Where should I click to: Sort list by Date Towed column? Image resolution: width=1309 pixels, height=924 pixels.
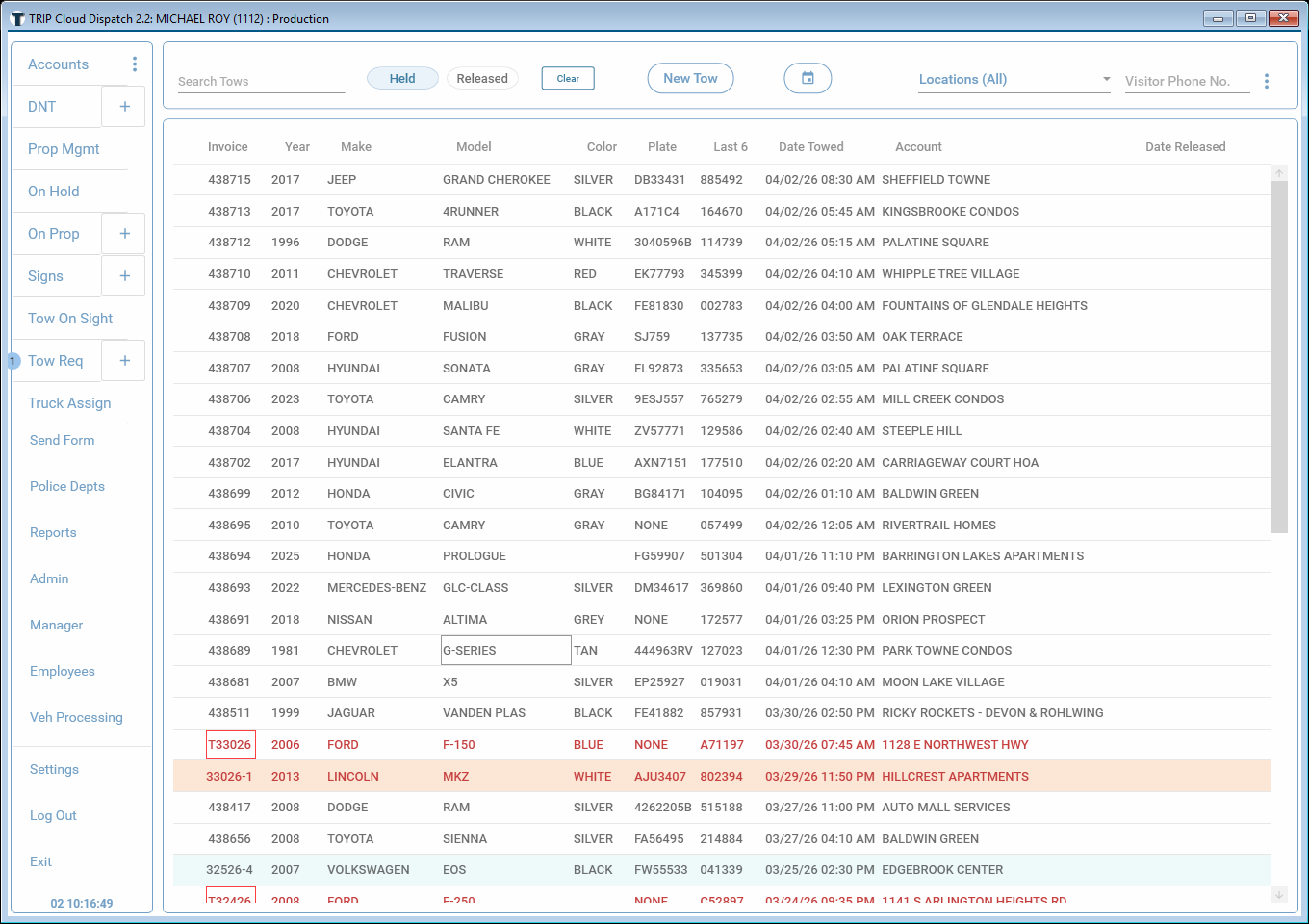810,147
